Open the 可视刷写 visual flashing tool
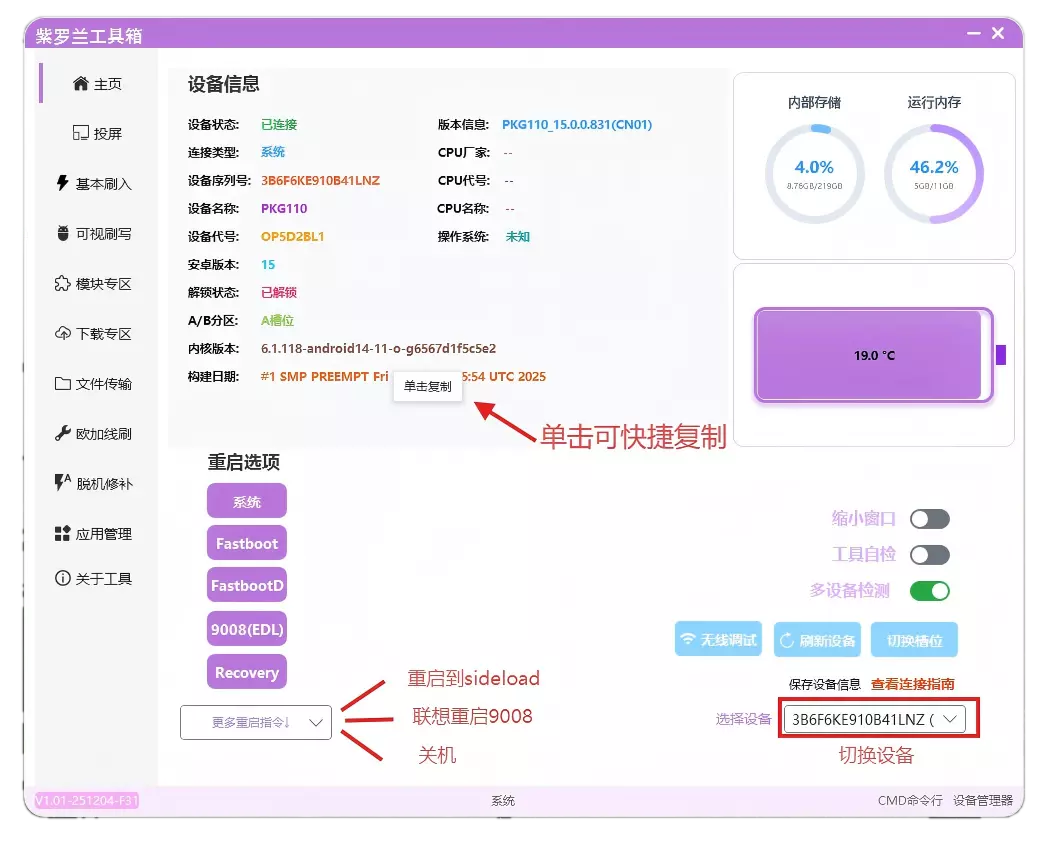1054x844 pixels. [95, 233]
